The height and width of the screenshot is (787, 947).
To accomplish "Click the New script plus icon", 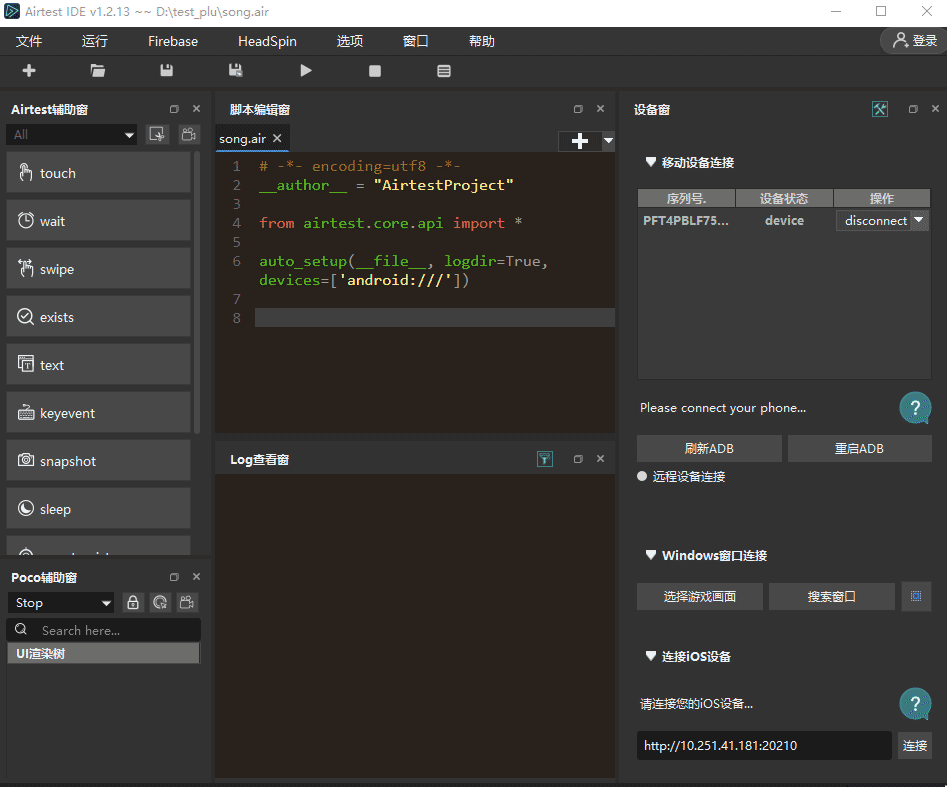I will coord(29,71).
